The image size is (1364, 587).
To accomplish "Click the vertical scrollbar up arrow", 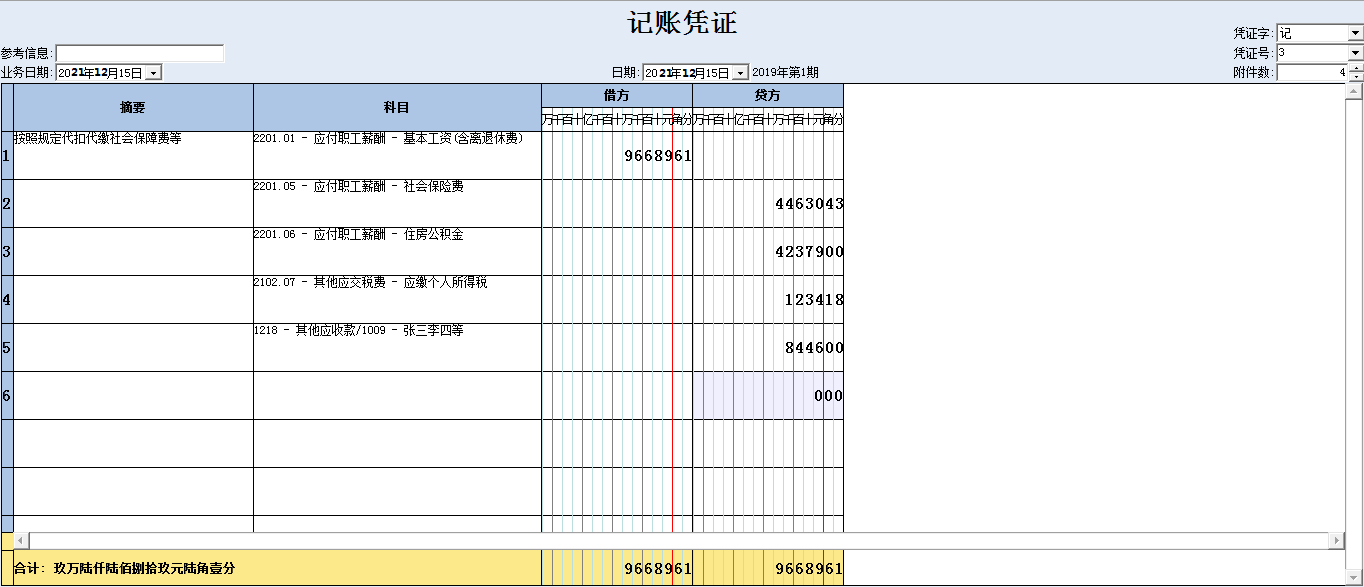I will pyautogui.click(x=1355, y=92).
